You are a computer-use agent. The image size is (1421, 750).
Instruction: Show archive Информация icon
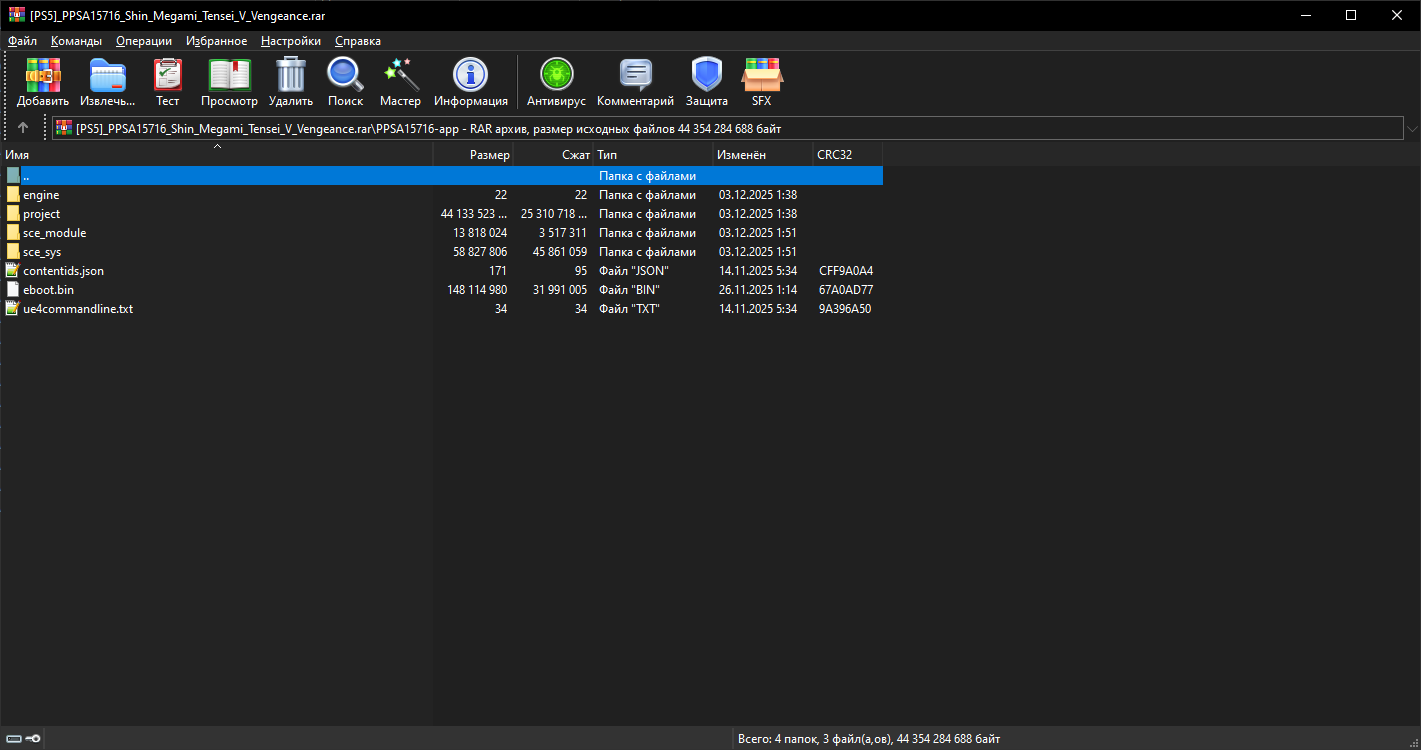(470, 75)
